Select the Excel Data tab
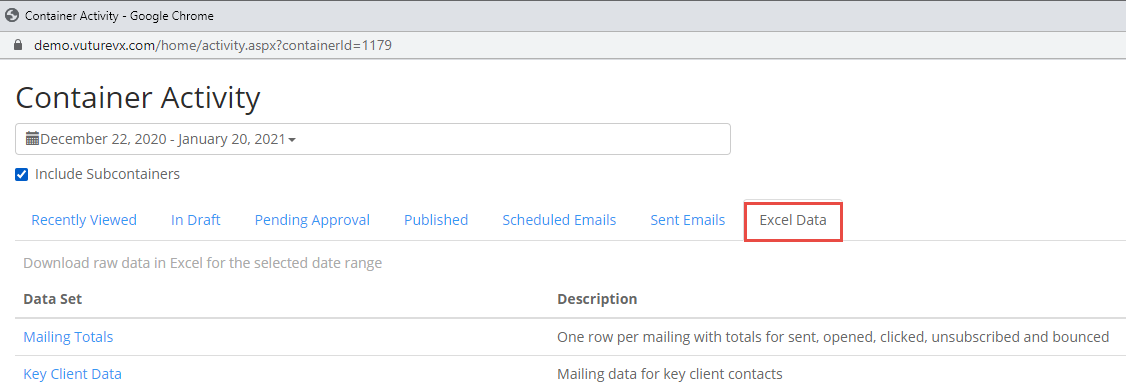 point(793,220)
